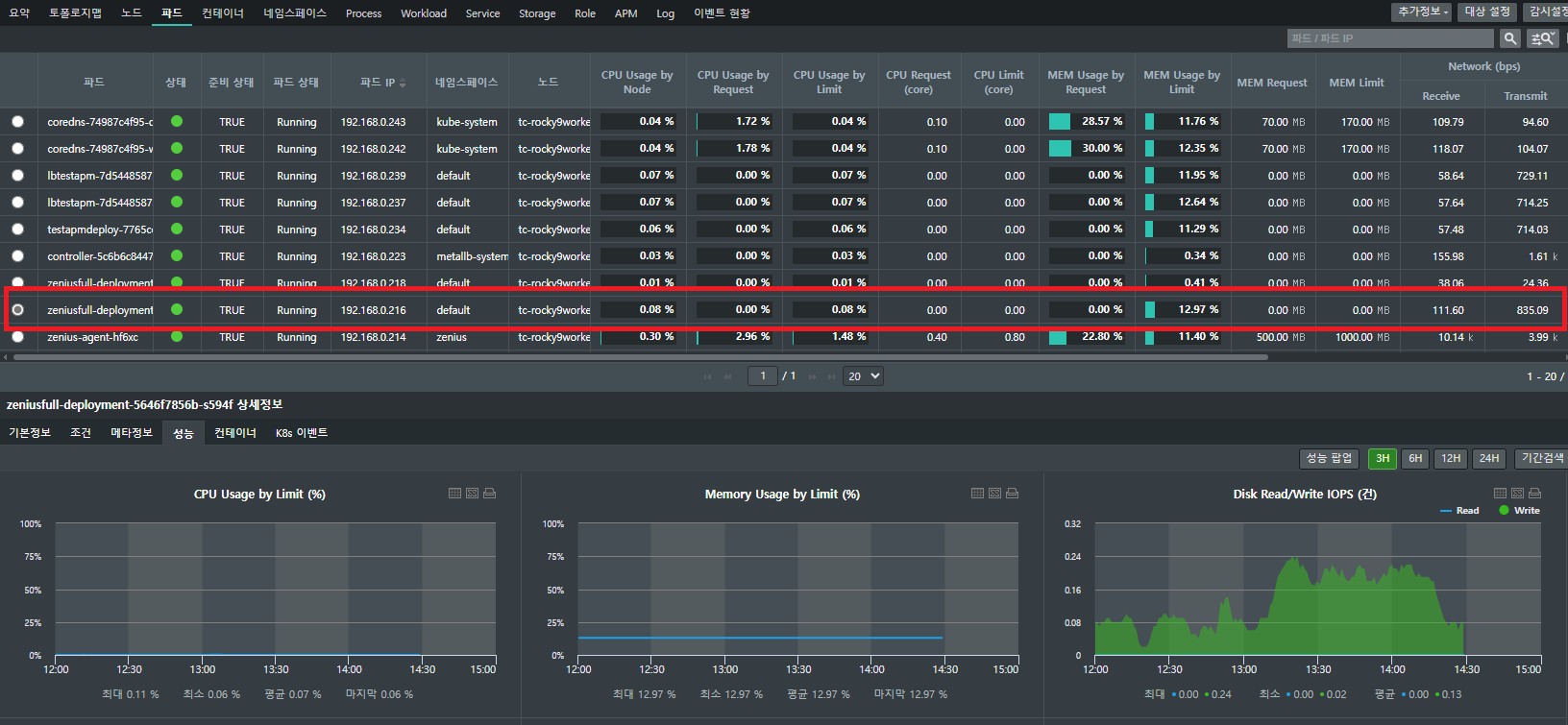1568x725 pixels.
Task: Select radio for coredns pod 192.168.0.242
Action: [18, 149]
